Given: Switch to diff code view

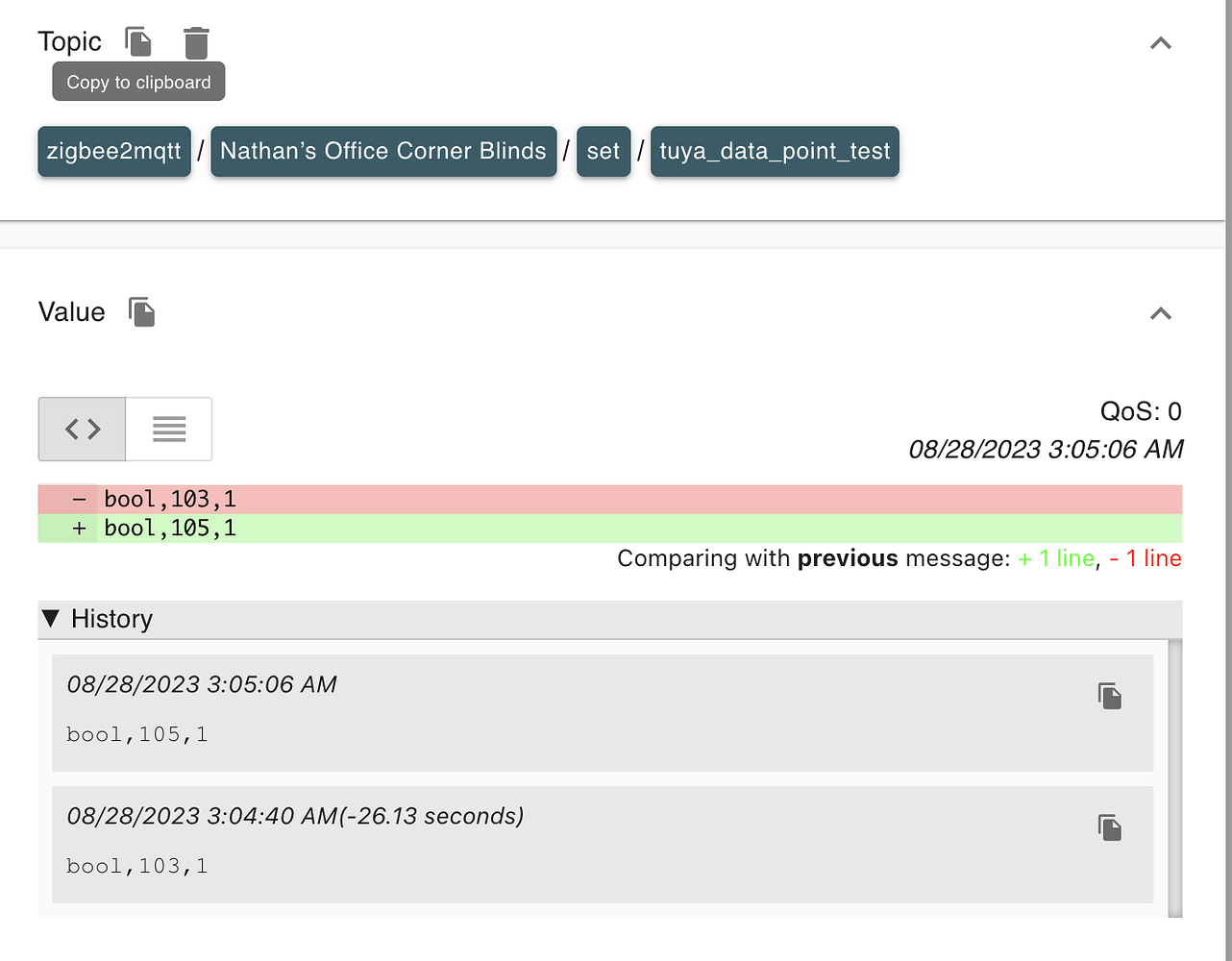Looking at the screenshot, I should (83, 429).
